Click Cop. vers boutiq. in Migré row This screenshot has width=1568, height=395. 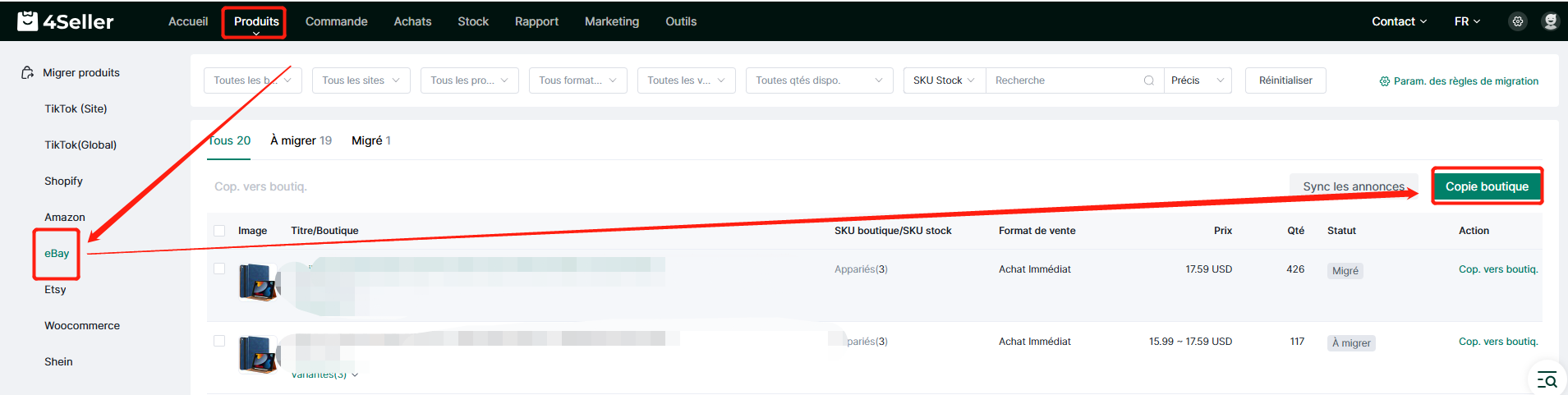(1498, 269)
